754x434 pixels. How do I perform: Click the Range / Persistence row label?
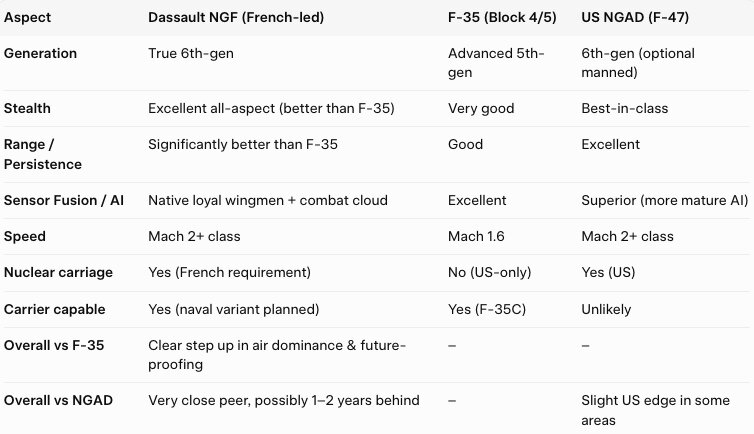click(x=43, y=154)
